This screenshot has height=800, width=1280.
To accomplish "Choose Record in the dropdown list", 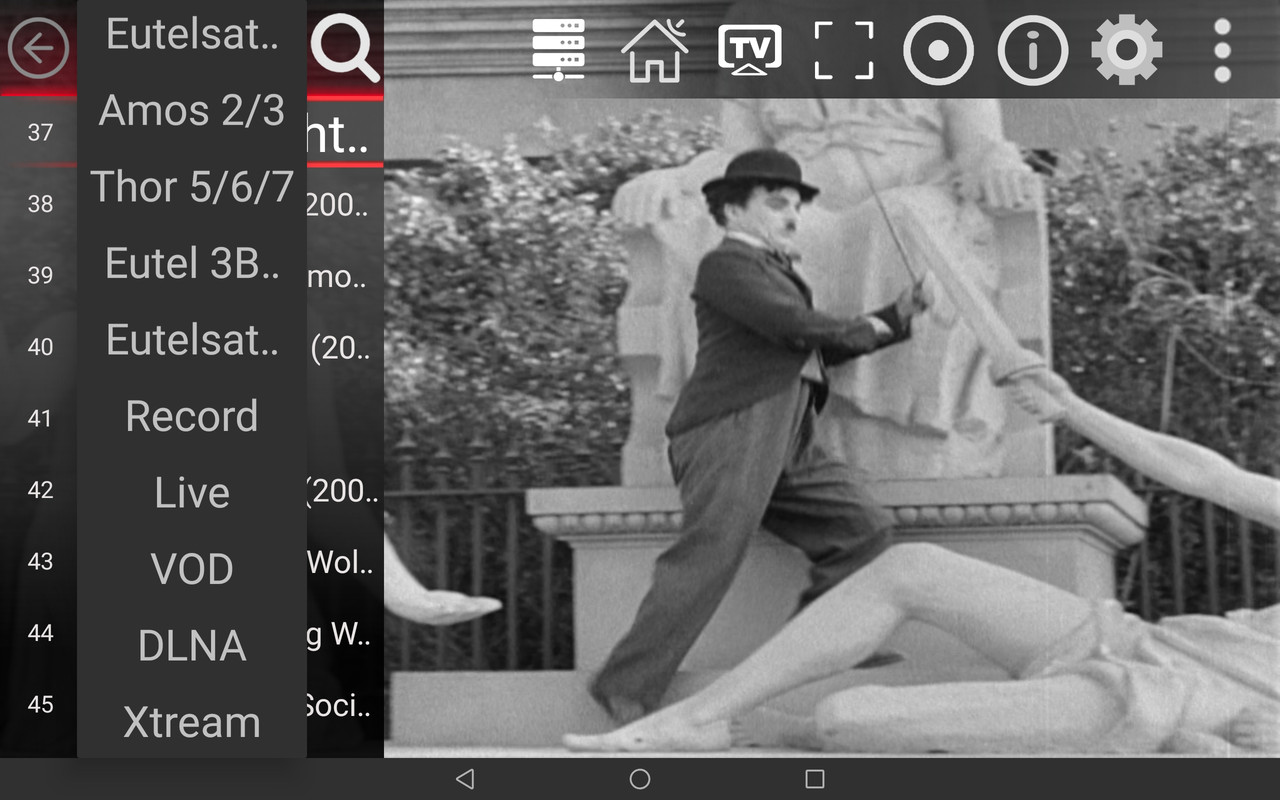I will [192, 416].
